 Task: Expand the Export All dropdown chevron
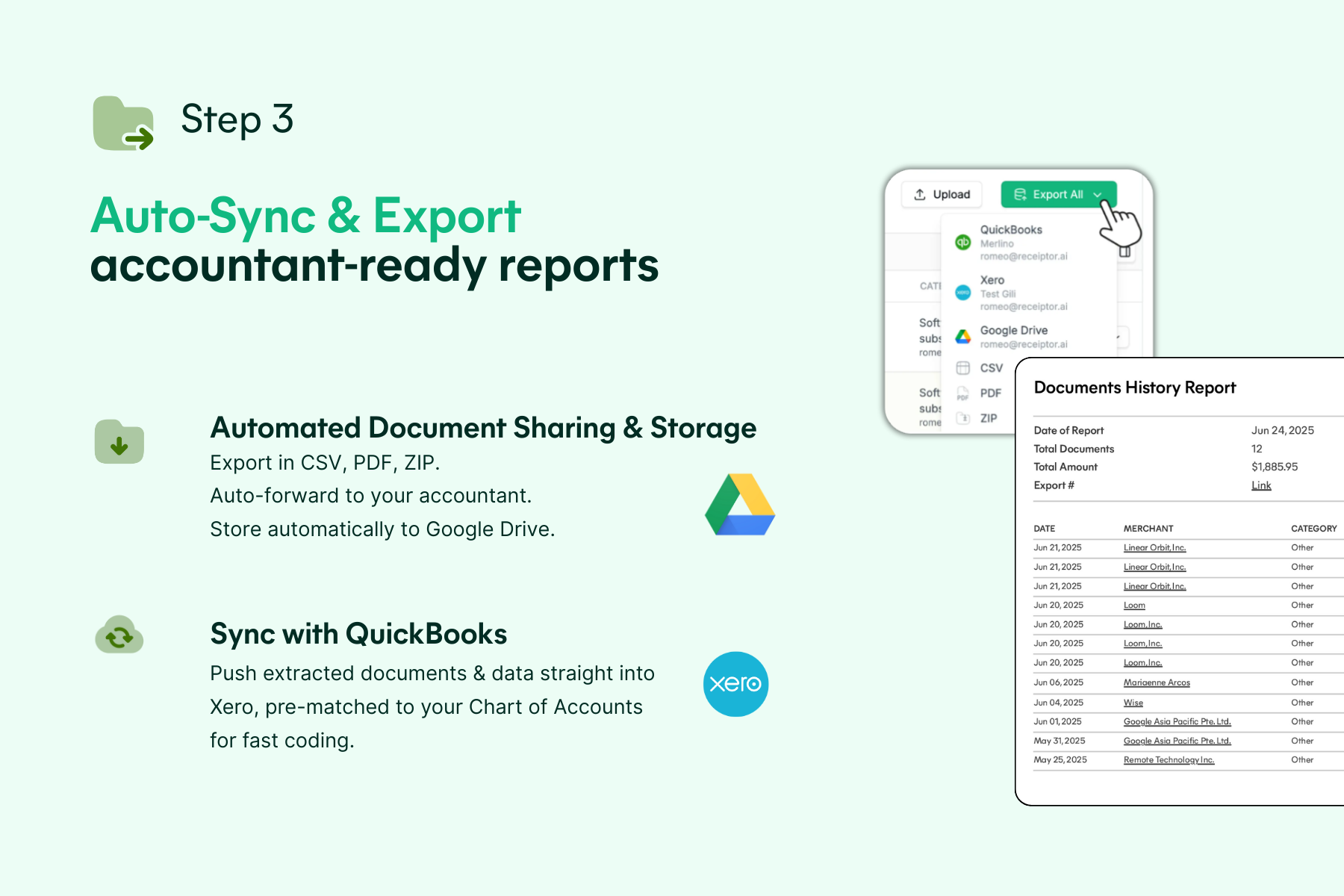click(x=1098, y=195)
